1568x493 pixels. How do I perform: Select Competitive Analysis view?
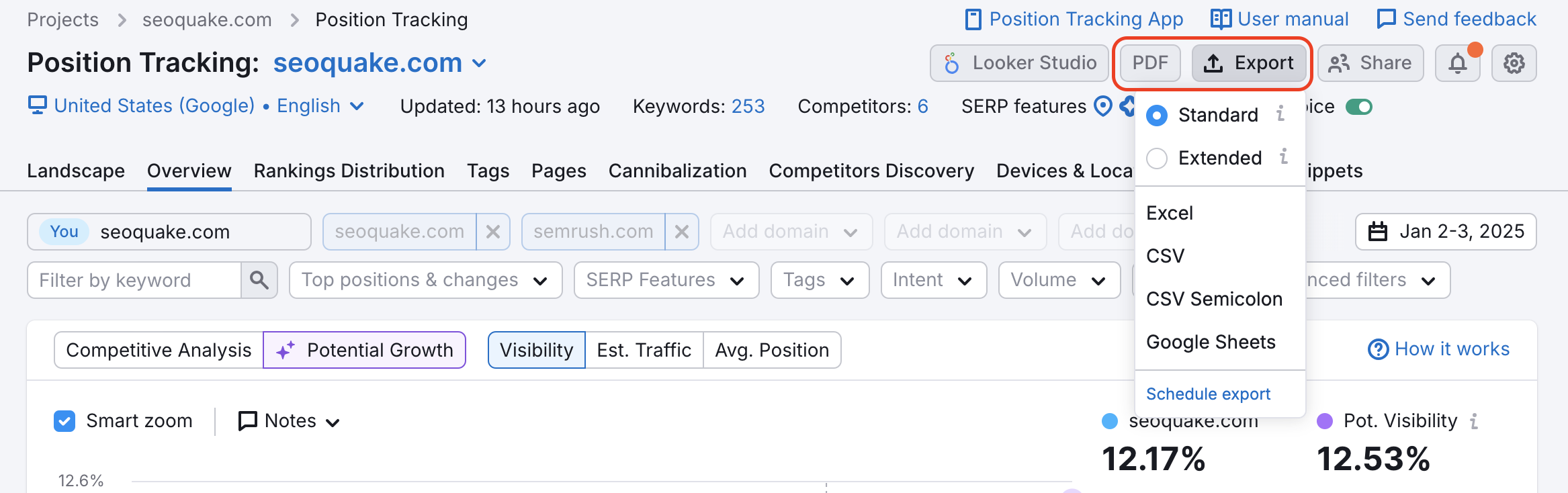[159, 350]
